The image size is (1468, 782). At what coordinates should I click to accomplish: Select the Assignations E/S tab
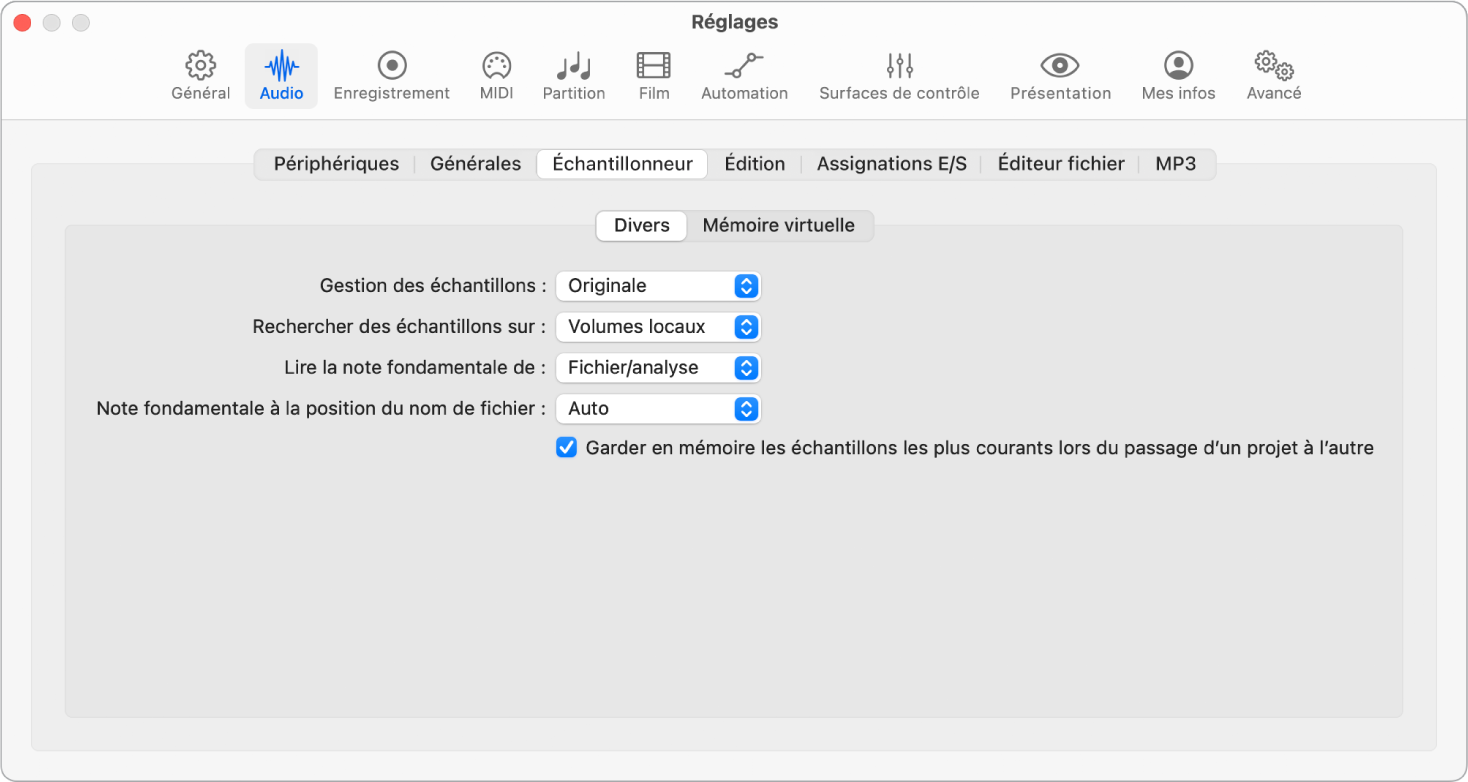pyautogui.click(x=891, y=164)
